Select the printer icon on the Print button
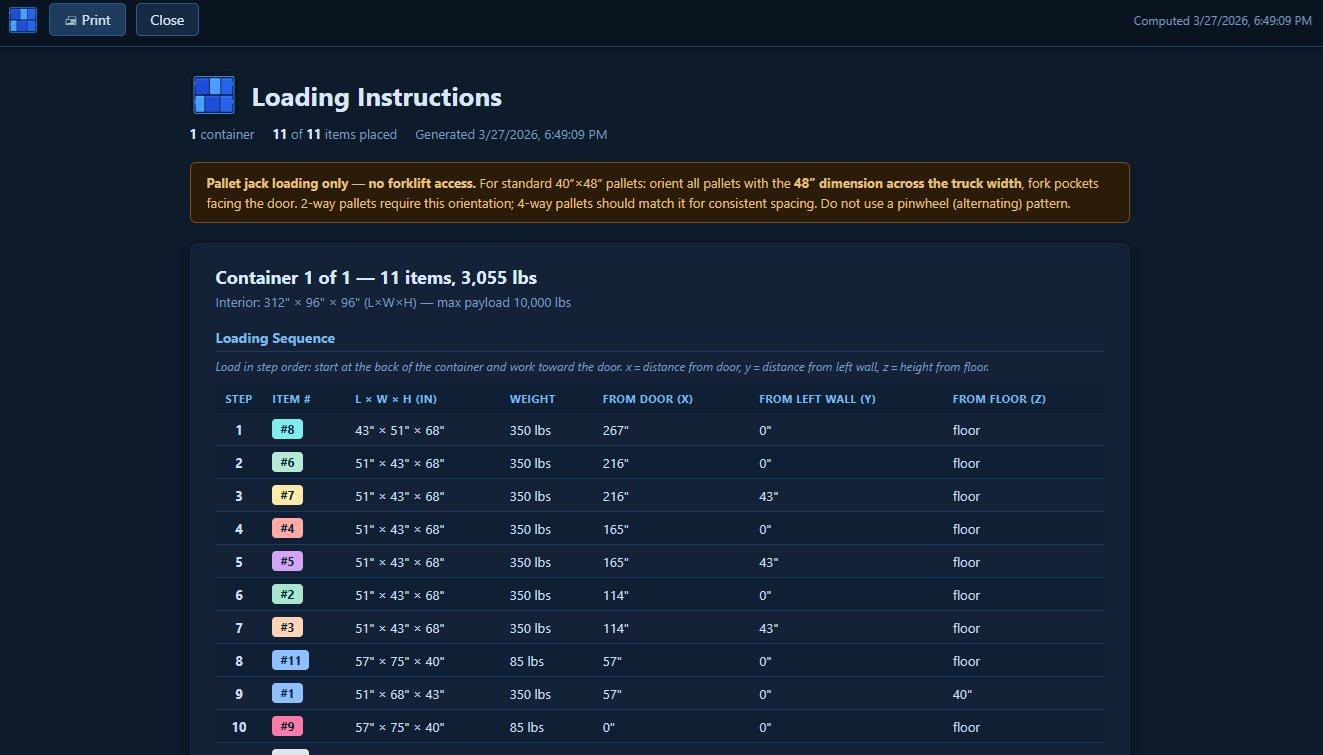The image size is (1323, 755). point(67,19)
